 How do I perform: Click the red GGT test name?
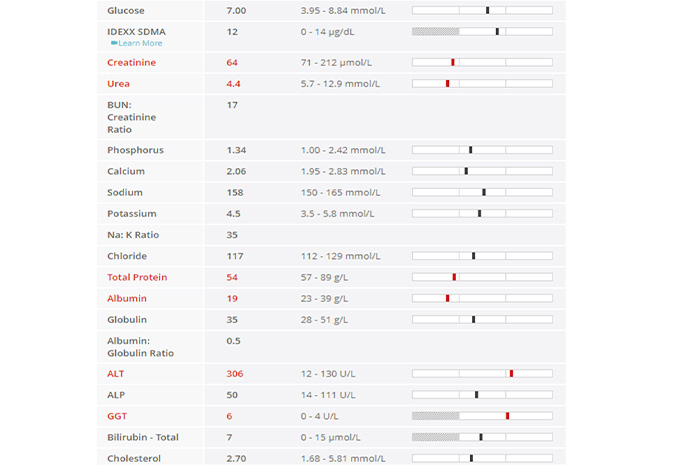(117, 416)
